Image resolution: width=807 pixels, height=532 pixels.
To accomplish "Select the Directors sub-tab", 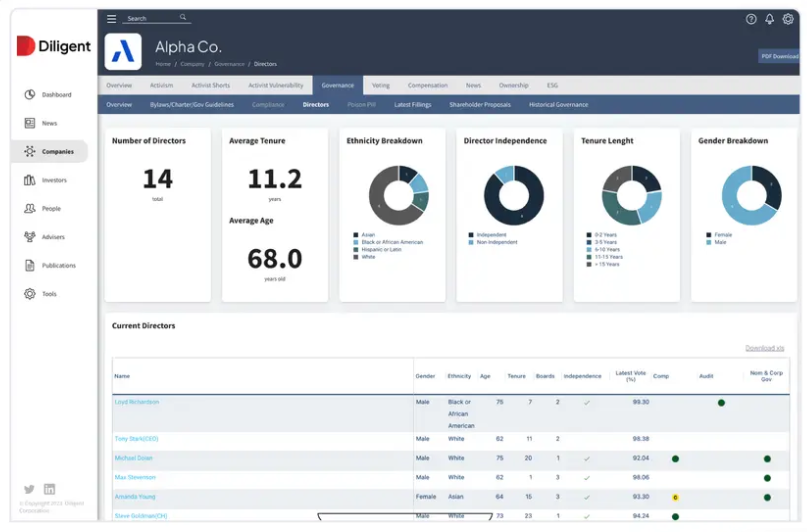I will (315, 104).
